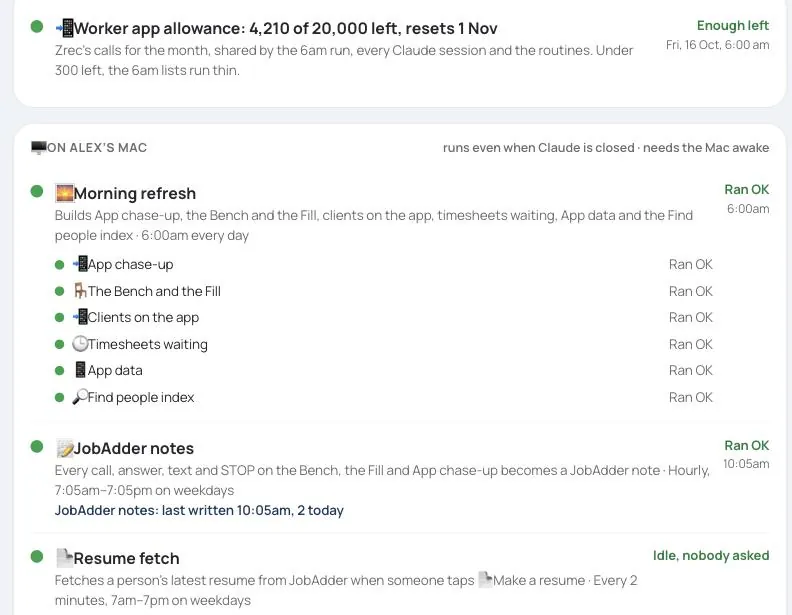Viewport: 792px width, 615px height.
Task: Select the JobAdder notes heading
Action: [134, 448]
